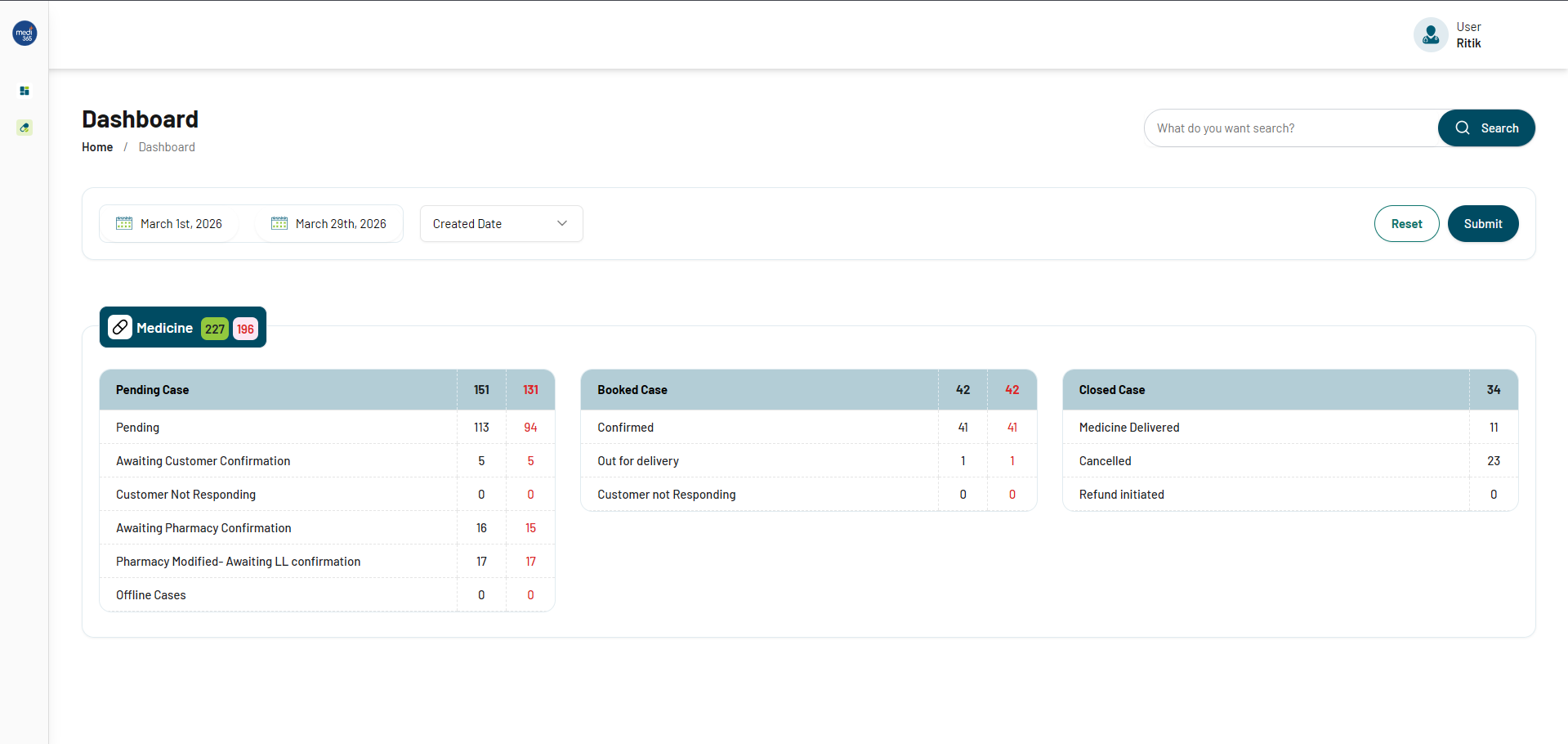This screenshot has height=744, width=1568.
Task: Click the medi365 logo in the sidebar
Action: pos(25,34)
